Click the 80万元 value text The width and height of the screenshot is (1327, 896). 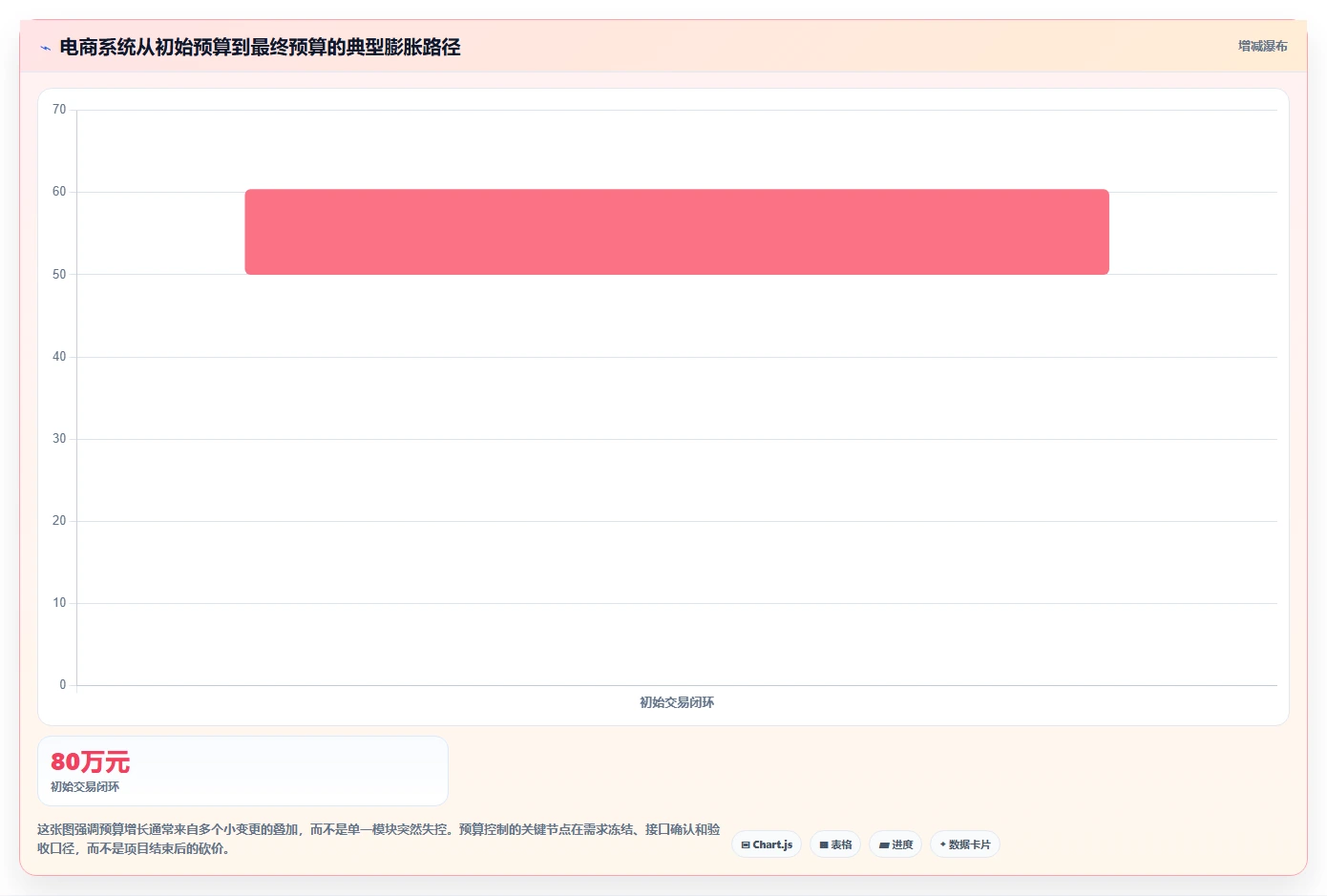point(90,762)
